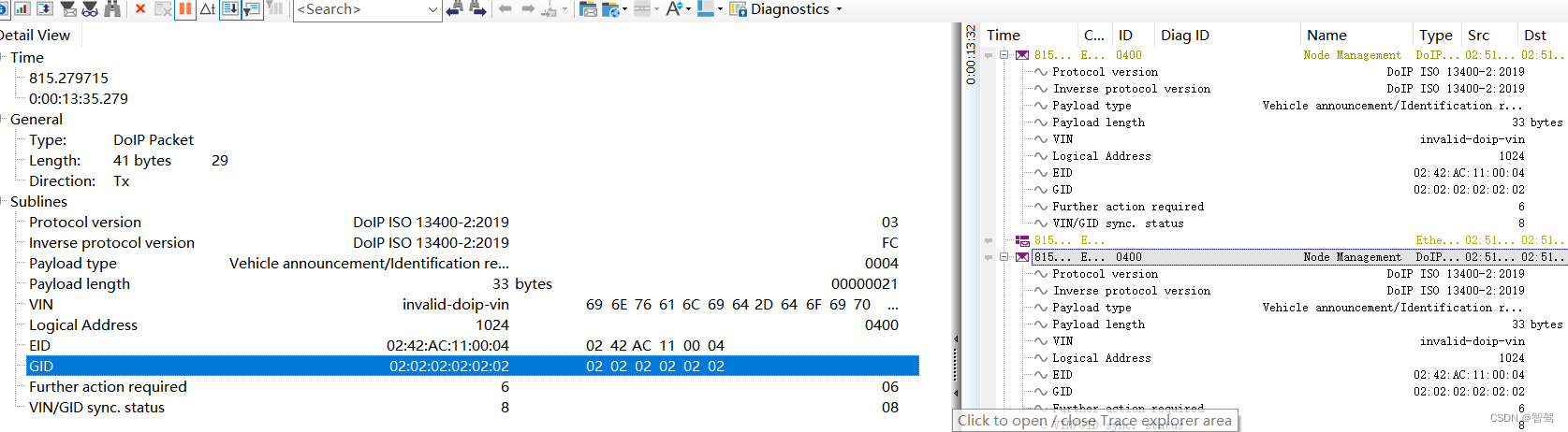Click the vertical 0:00:13:32 time marker
This screenshot has width=1568, height=432.
[x=970, y=55]
